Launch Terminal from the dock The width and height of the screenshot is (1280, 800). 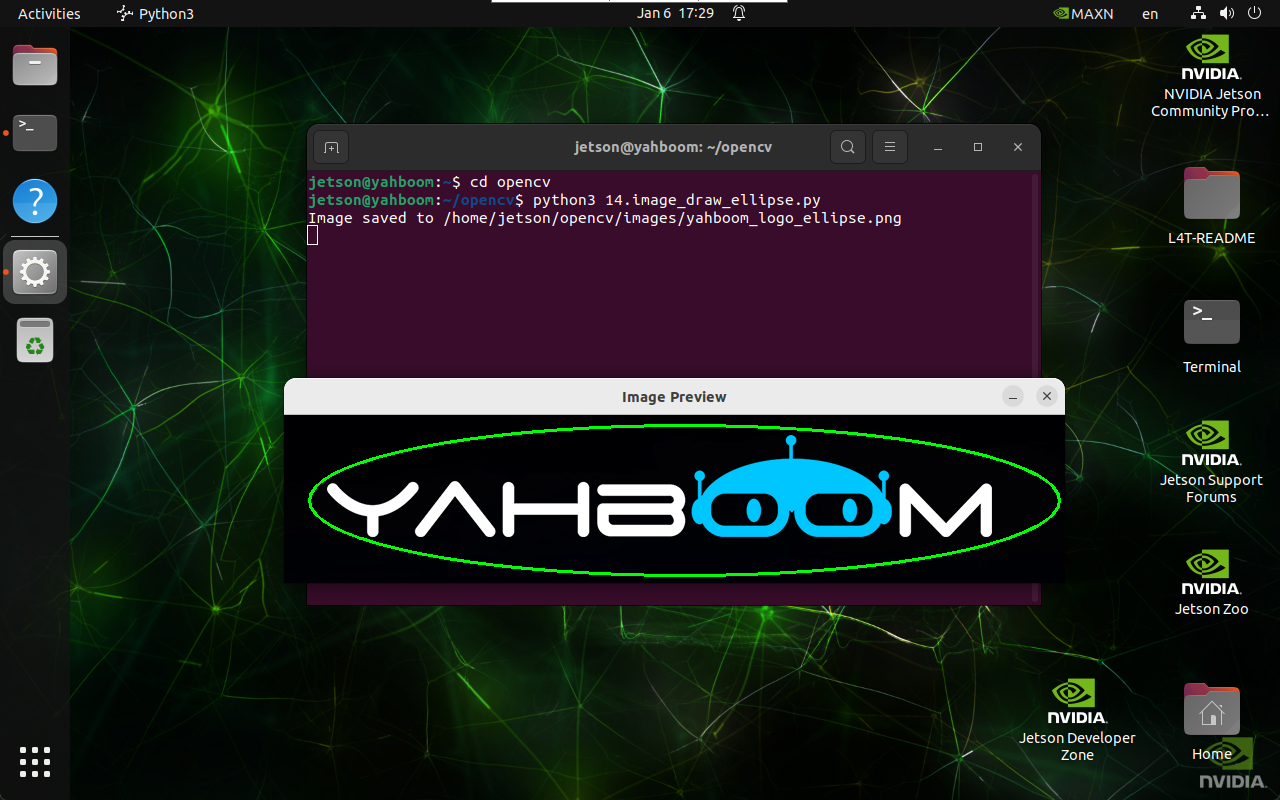35,132
